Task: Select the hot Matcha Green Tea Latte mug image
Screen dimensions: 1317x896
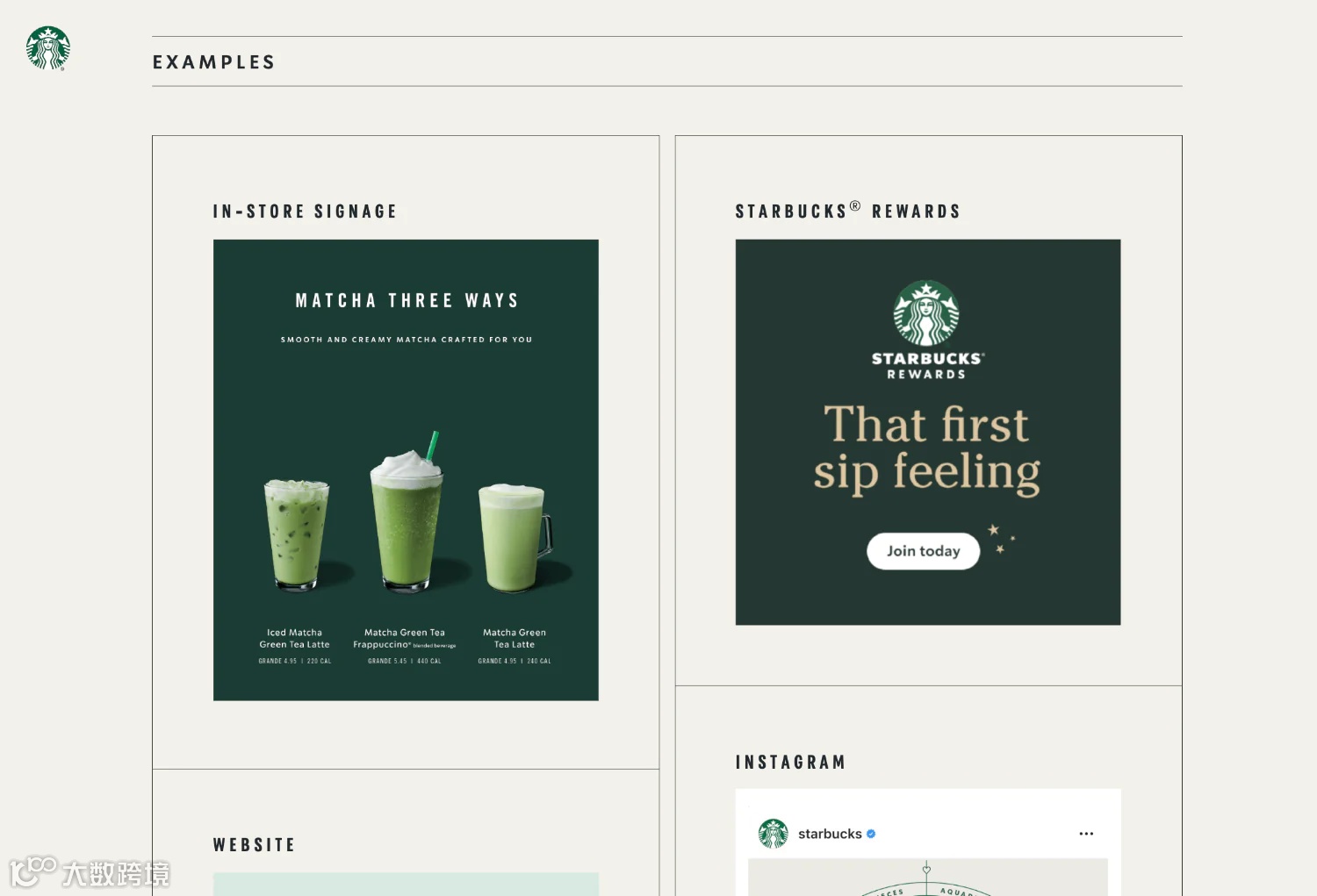Action: 515,538
